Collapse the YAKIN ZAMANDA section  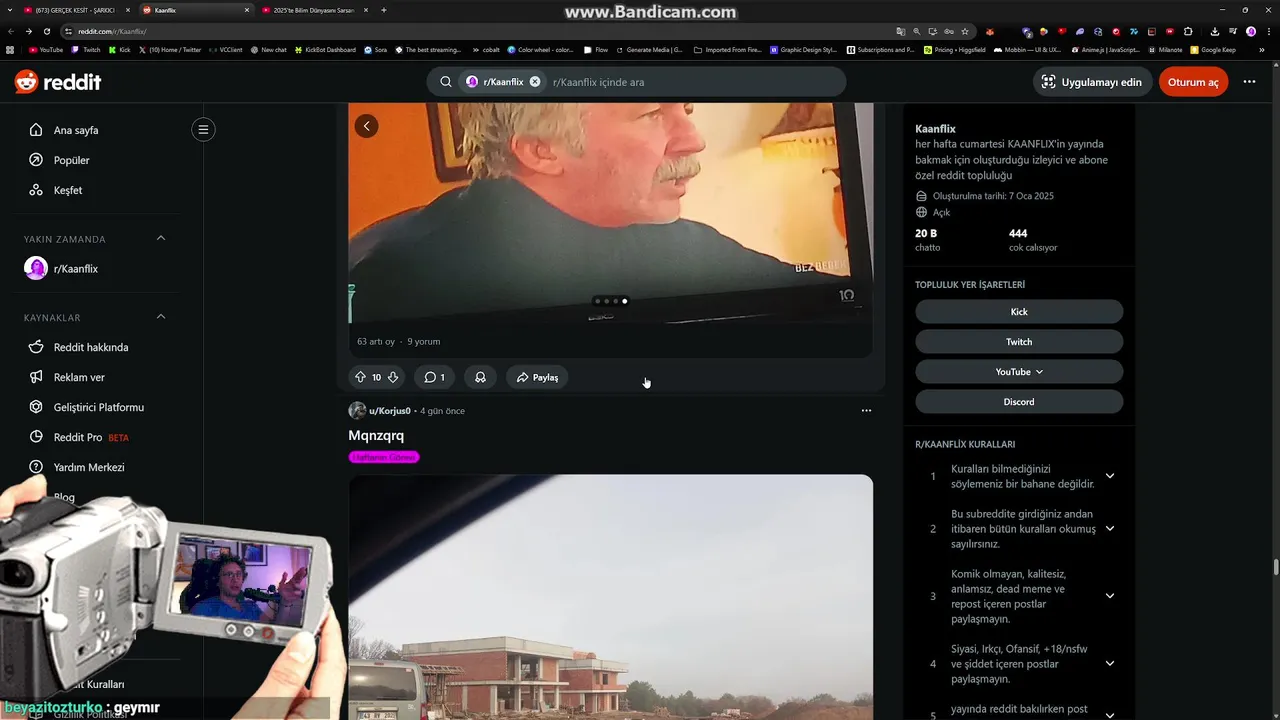pos(161,238)
